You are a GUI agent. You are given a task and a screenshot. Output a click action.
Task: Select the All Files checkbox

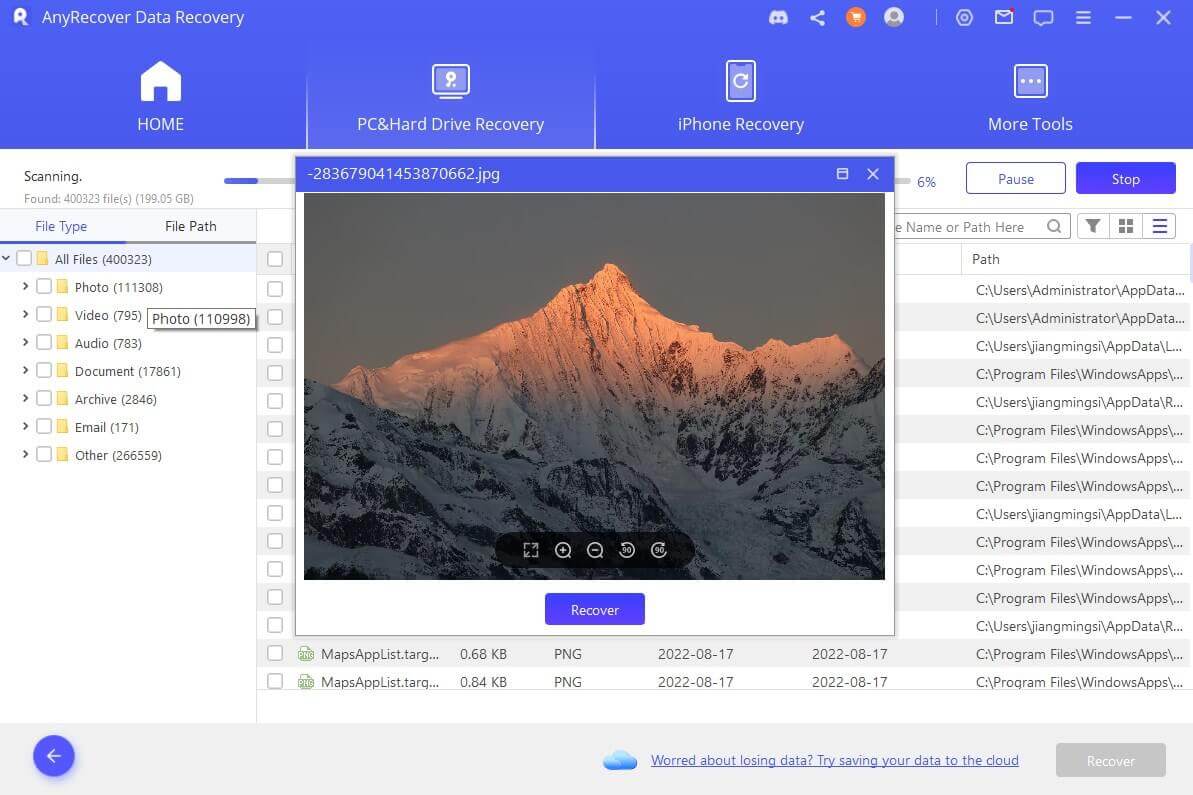[x=24, y=259]
